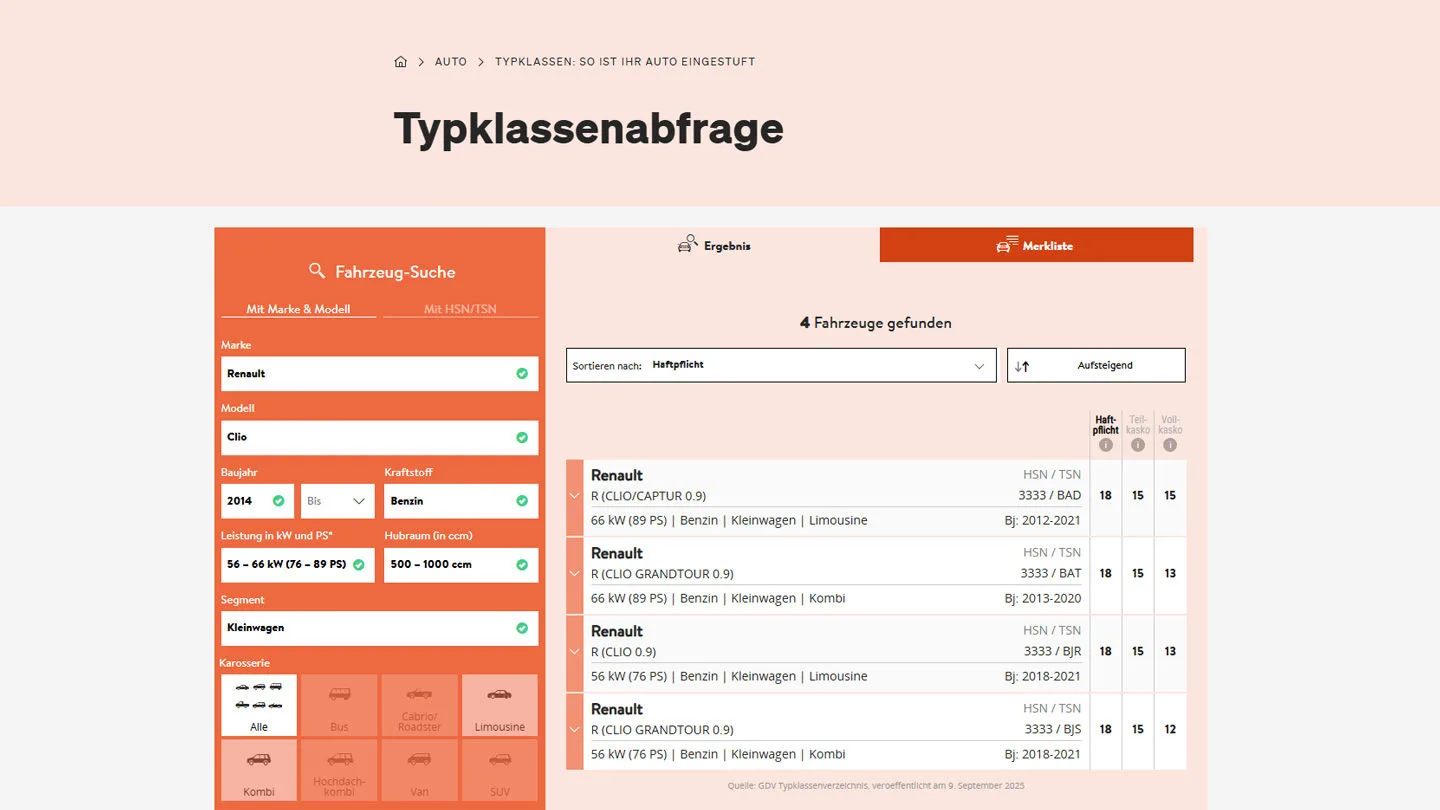
Task: Open Typklassen breadcrumb link
Action: coord(624,62)
